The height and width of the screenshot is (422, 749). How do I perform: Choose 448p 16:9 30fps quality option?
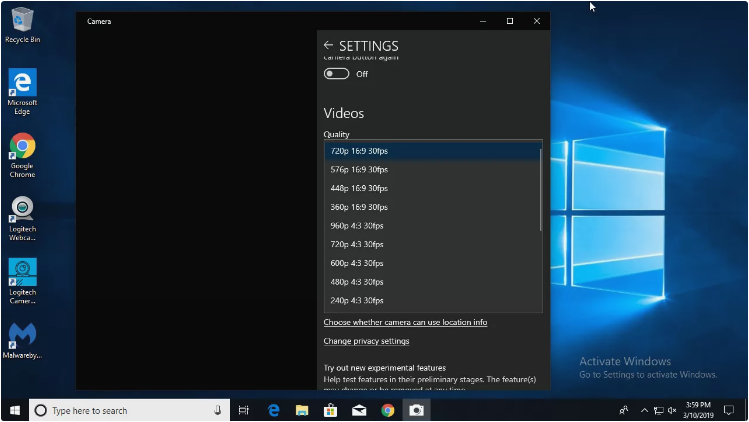[x=432, y=188]
